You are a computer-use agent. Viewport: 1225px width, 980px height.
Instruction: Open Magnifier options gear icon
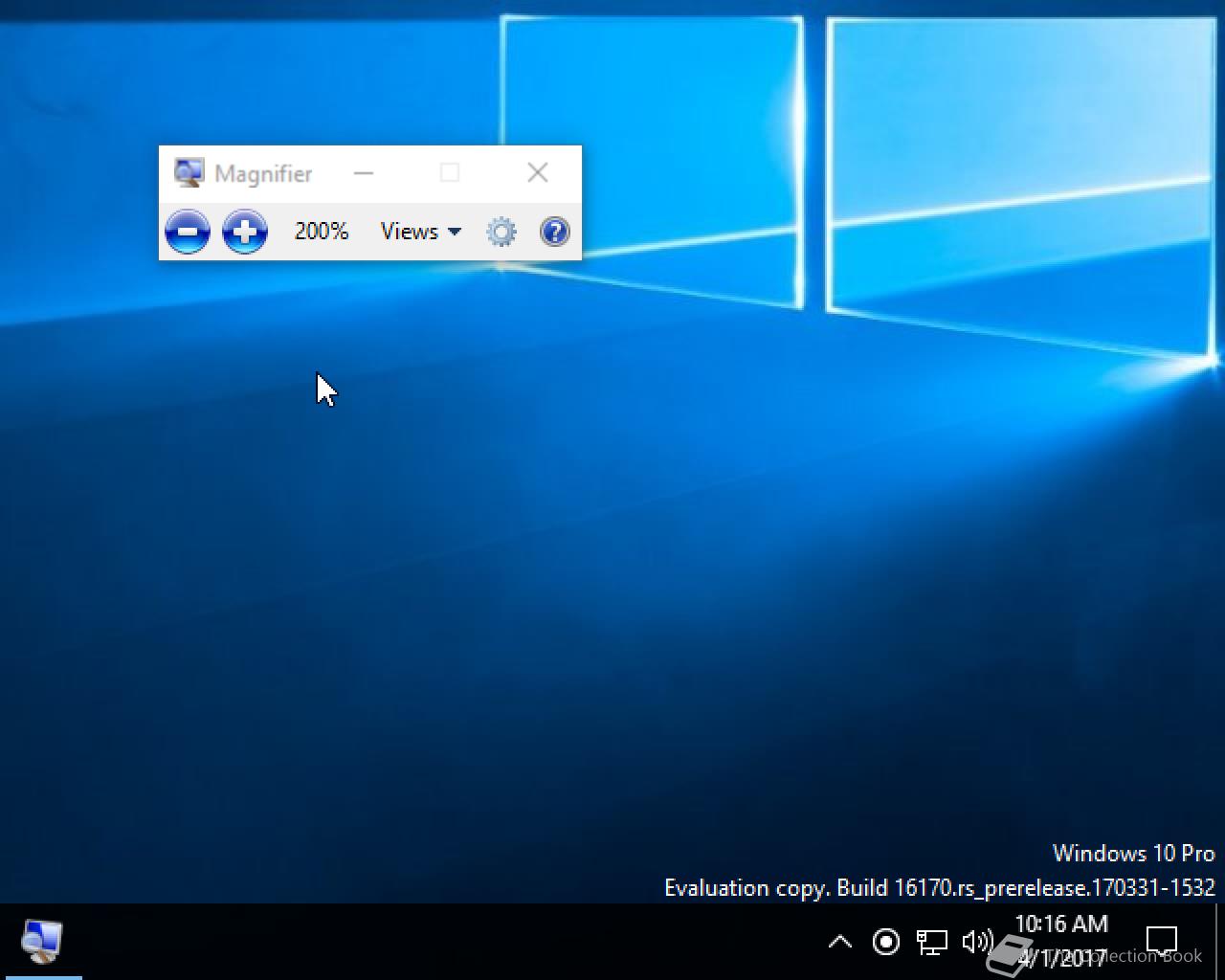501,232
